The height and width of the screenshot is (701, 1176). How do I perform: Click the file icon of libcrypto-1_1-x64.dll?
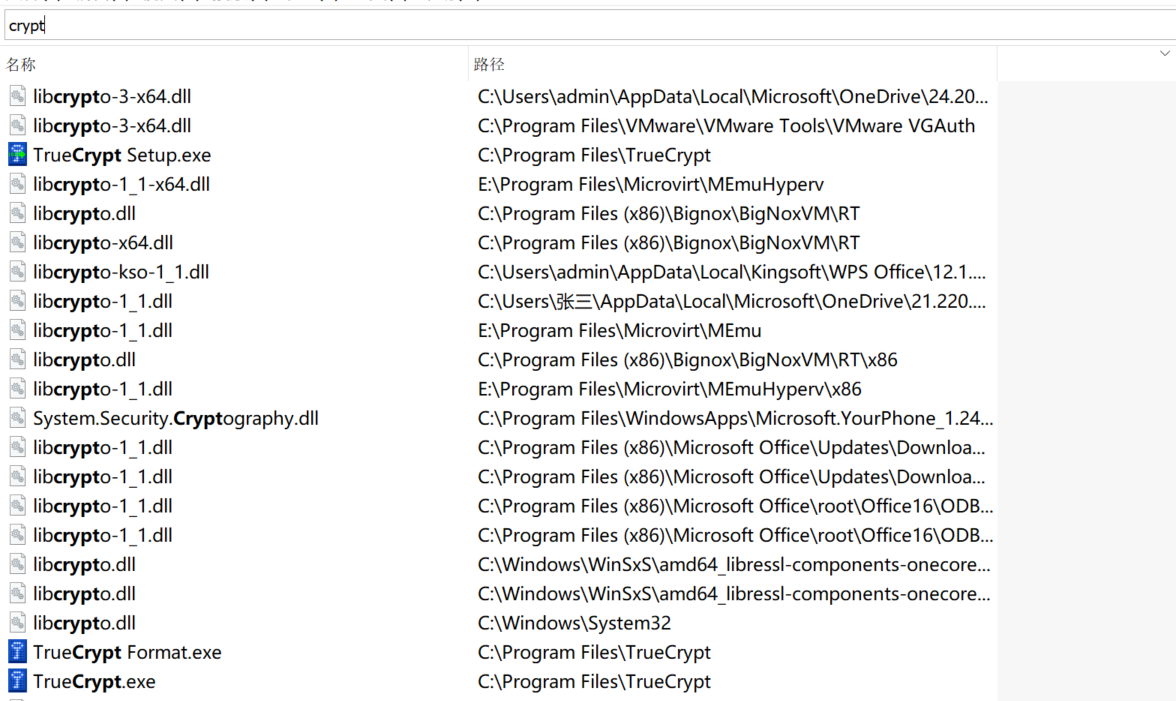point(17,184)
